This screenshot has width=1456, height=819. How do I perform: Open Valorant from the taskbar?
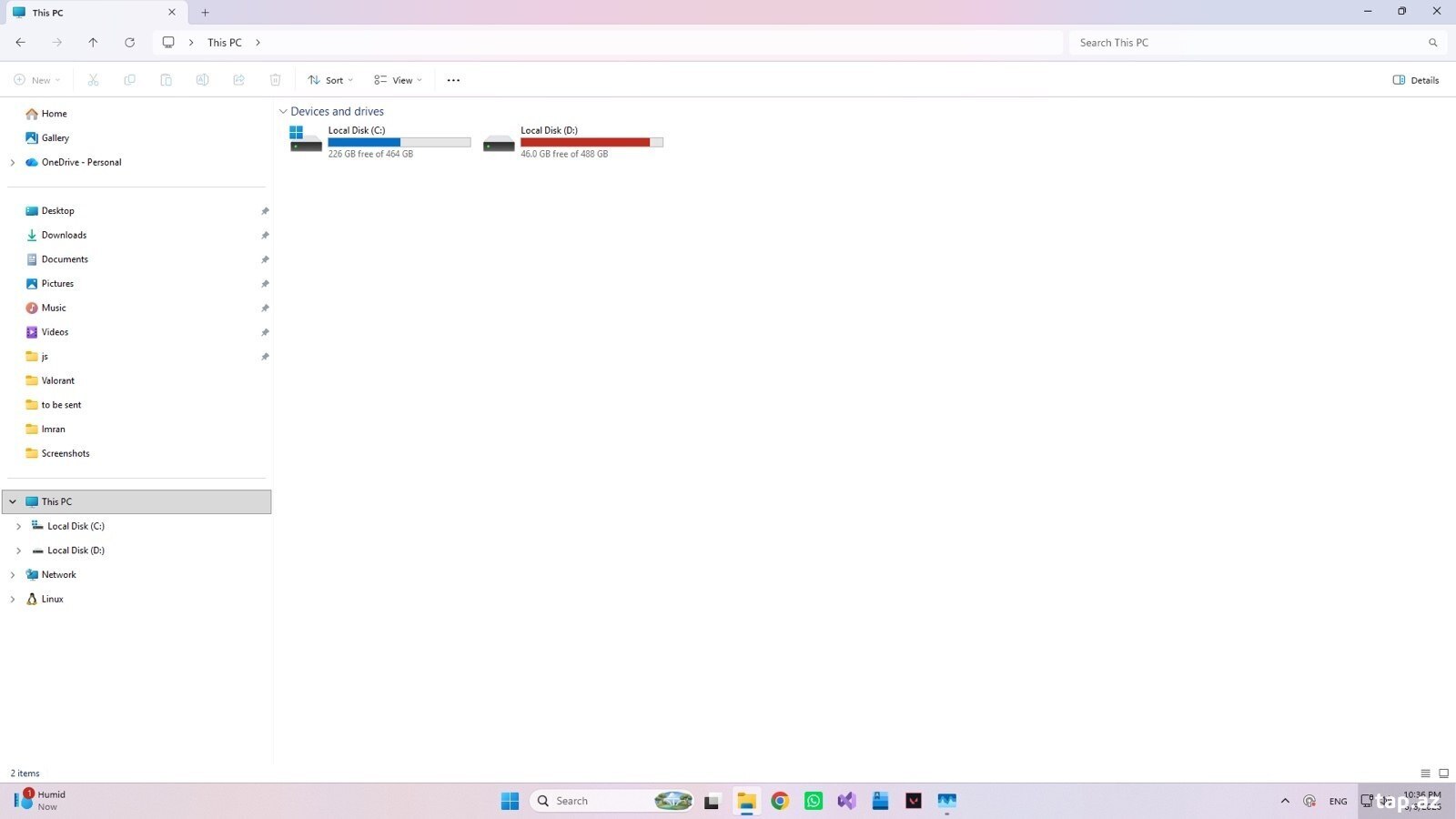pyautogui.click(x=914, y=801)
